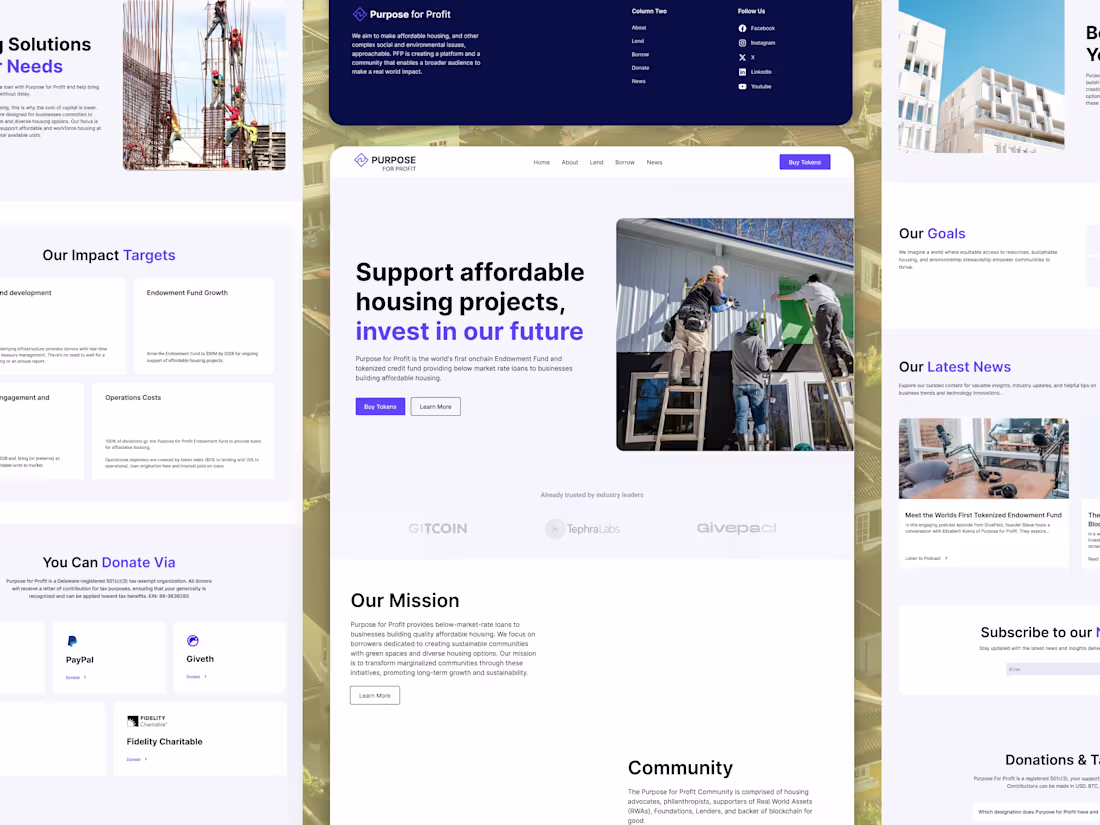Open LinkedIn via the footer icon
This screenshot has height=825, width=1100.
point(744,71)
